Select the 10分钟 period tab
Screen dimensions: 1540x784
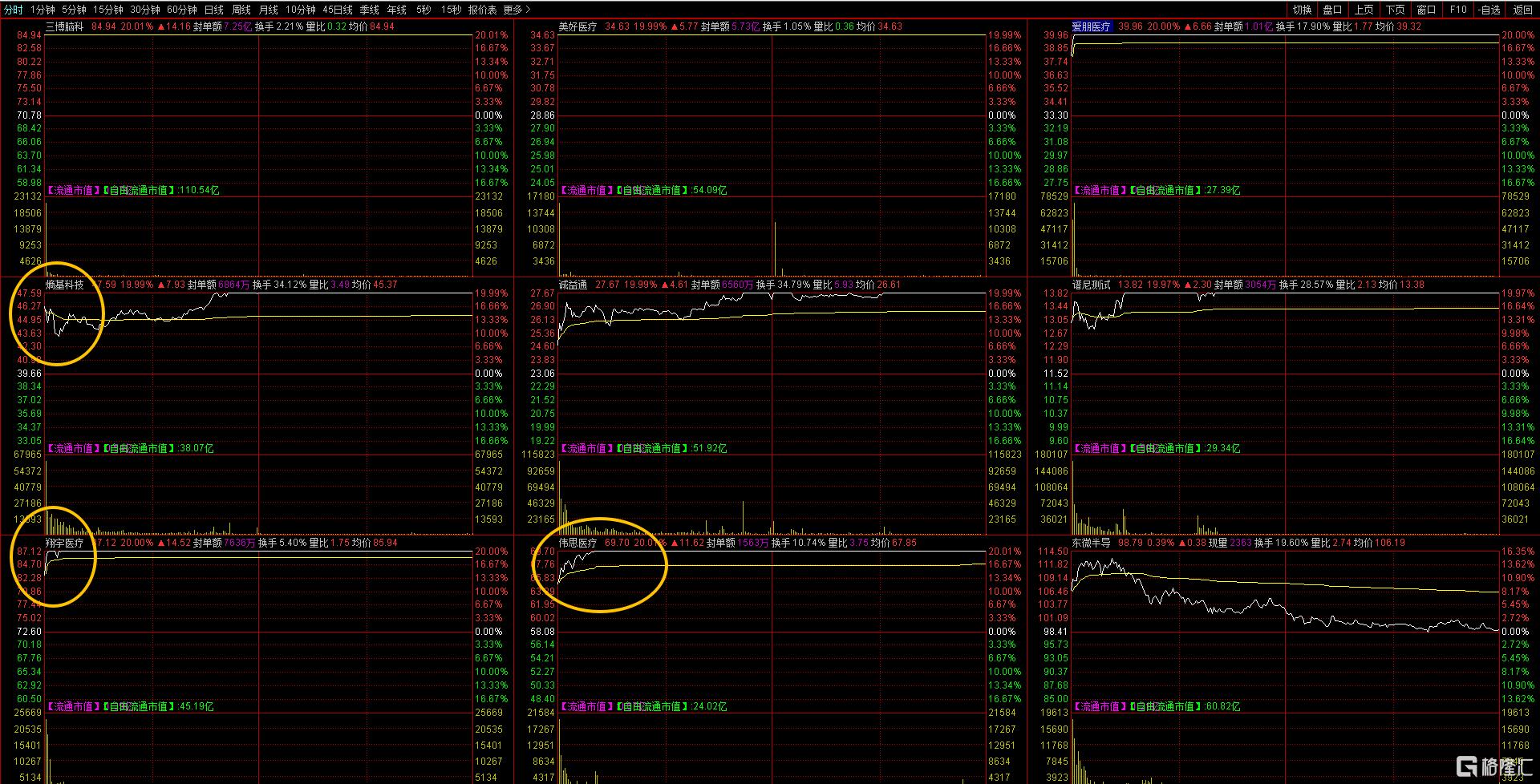[301, 10]
